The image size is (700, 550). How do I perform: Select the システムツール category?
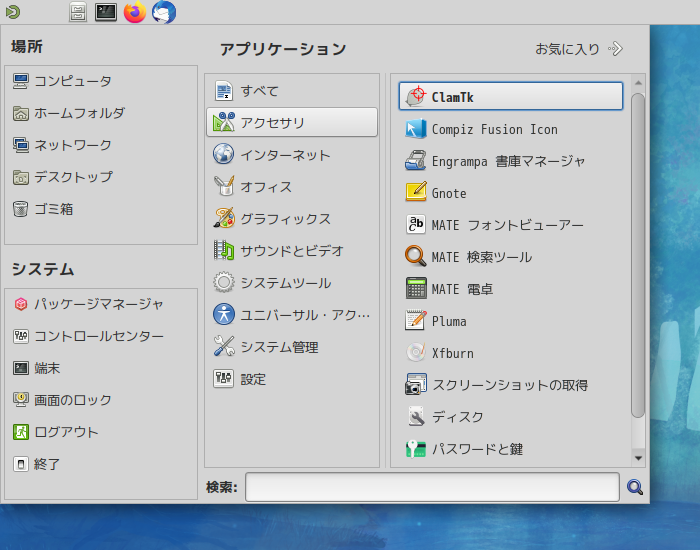coord(292,283)
